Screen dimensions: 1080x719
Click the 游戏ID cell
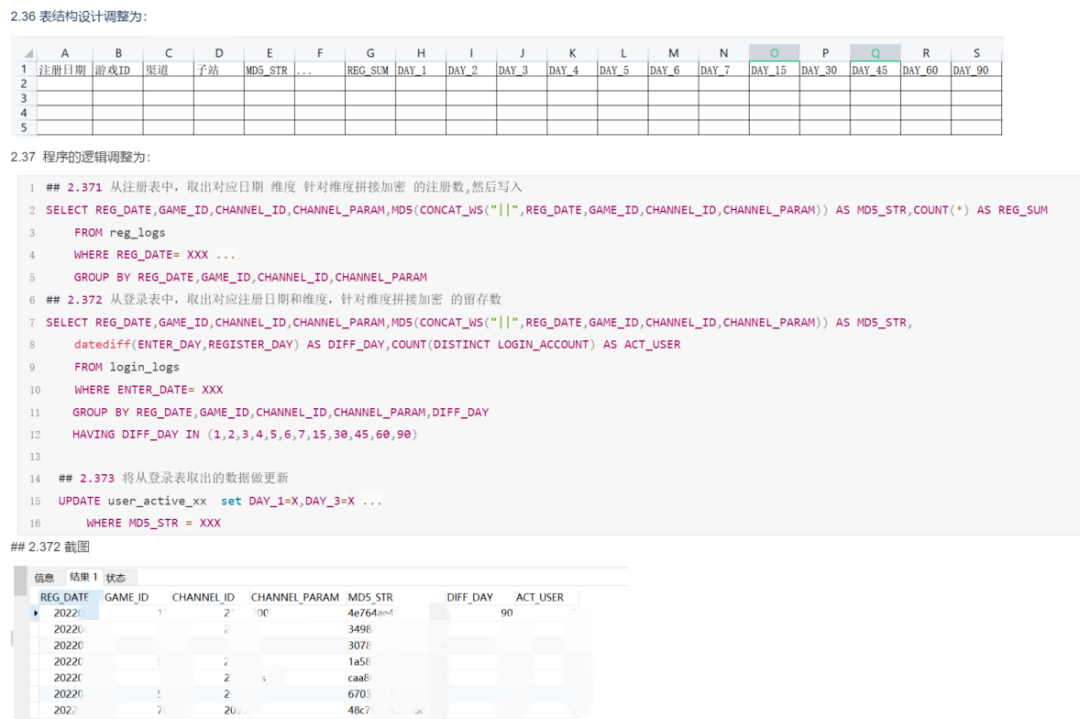(x=118, y=70)
